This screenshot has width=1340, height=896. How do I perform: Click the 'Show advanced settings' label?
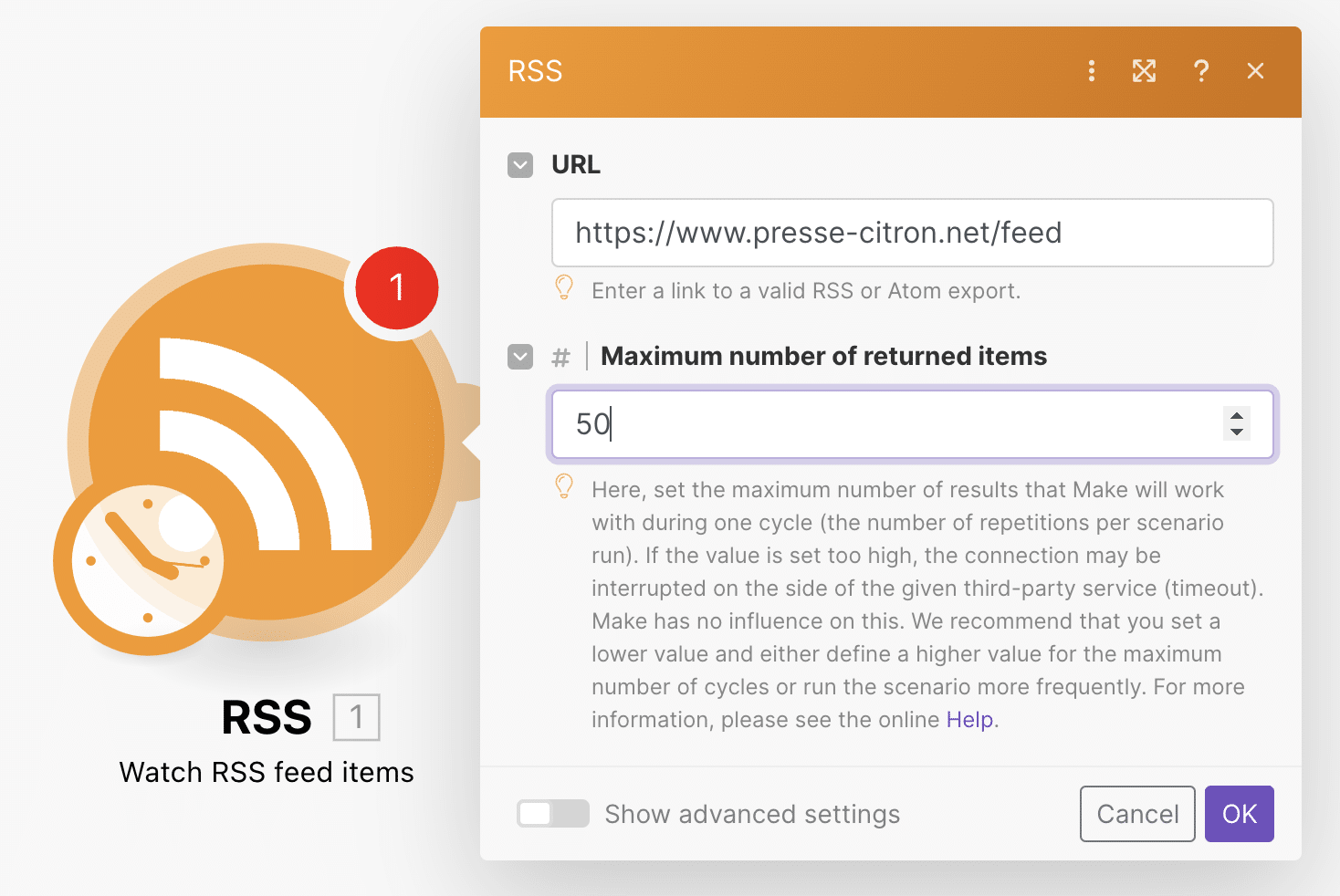click(x=752, y=814)
